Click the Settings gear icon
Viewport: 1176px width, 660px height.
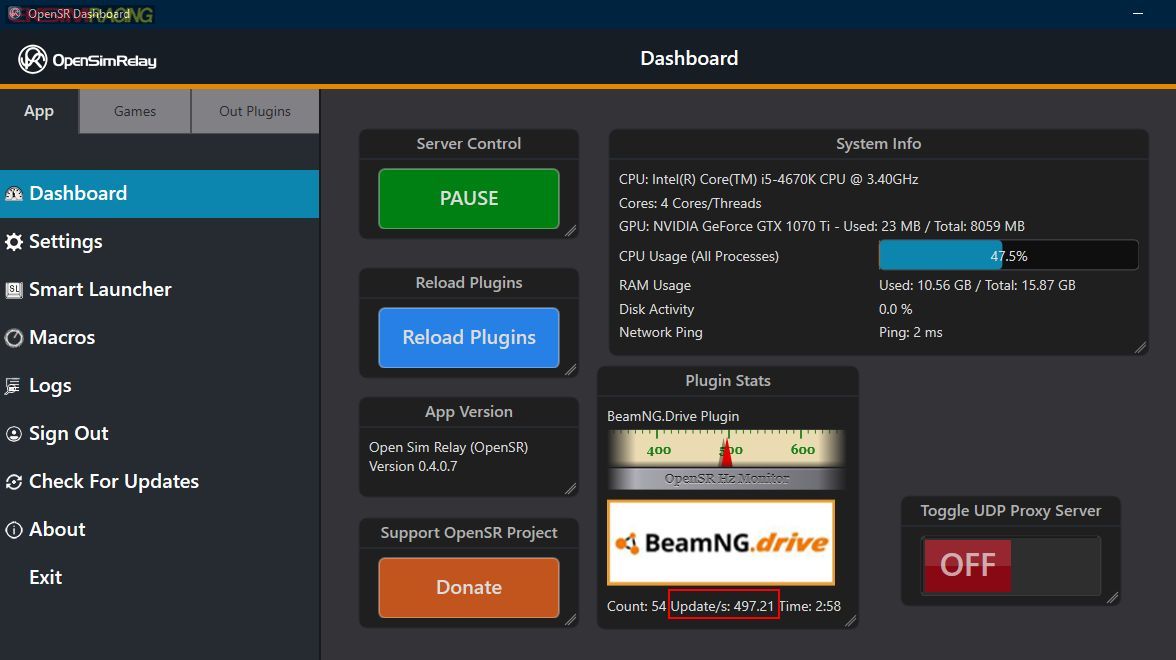coord(14,242)
